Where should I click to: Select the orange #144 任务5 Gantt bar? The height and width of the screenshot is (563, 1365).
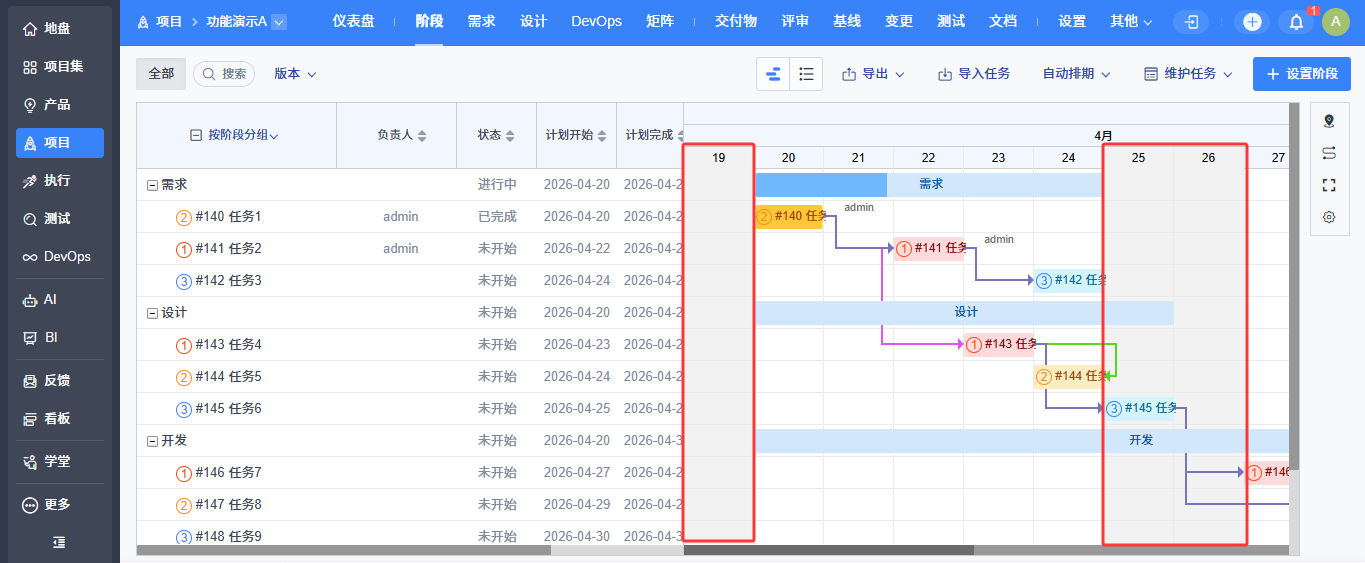[1071, 377]
